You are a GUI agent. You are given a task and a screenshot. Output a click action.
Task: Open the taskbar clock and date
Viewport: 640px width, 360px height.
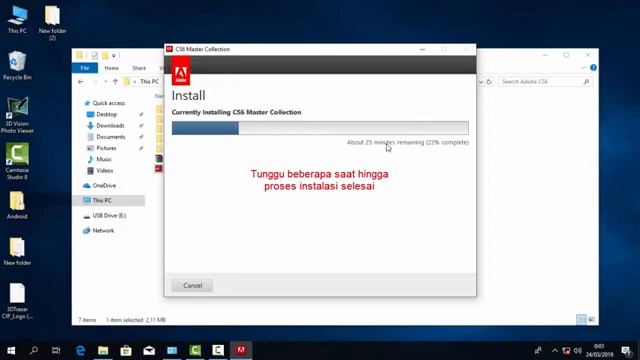tap(599, 351)
